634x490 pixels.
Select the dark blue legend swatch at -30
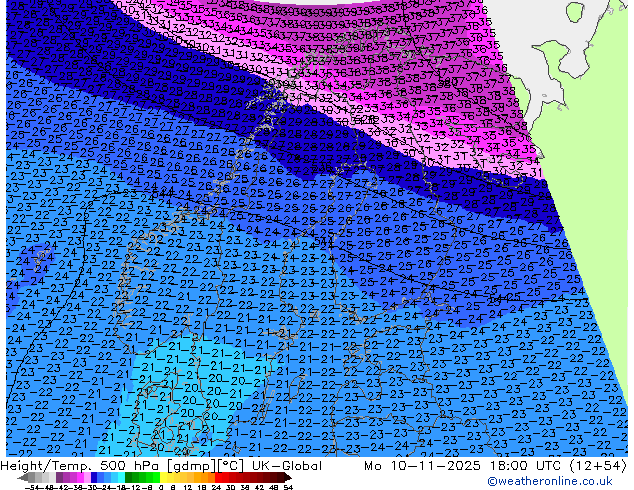94,477
